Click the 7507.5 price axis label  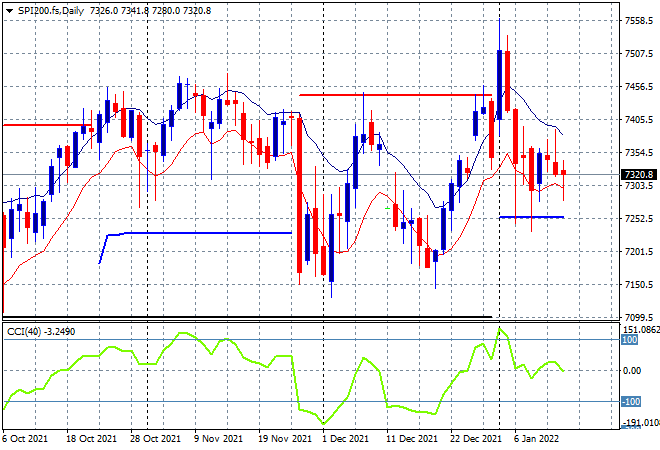[639, 53]
